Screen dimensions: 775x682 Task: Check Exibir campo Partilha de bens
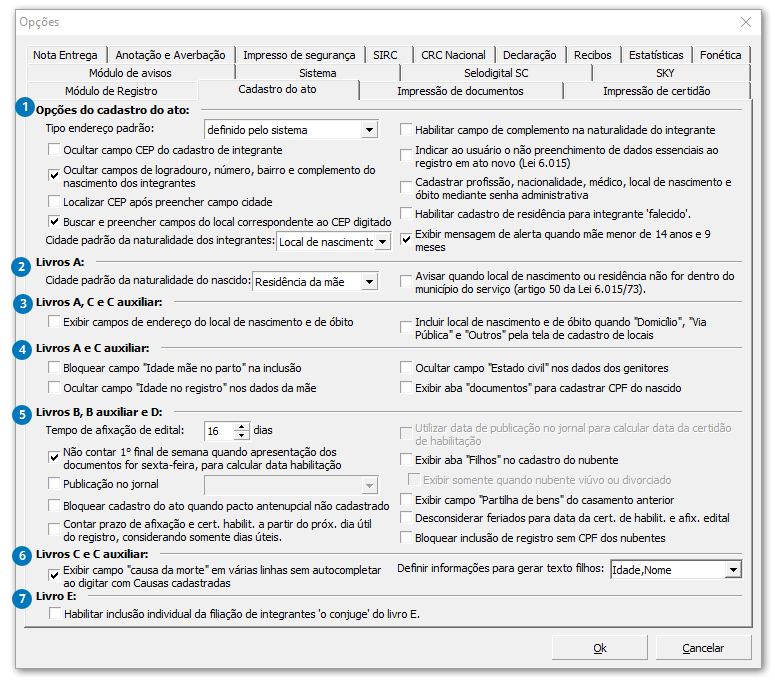coord(406,499)
